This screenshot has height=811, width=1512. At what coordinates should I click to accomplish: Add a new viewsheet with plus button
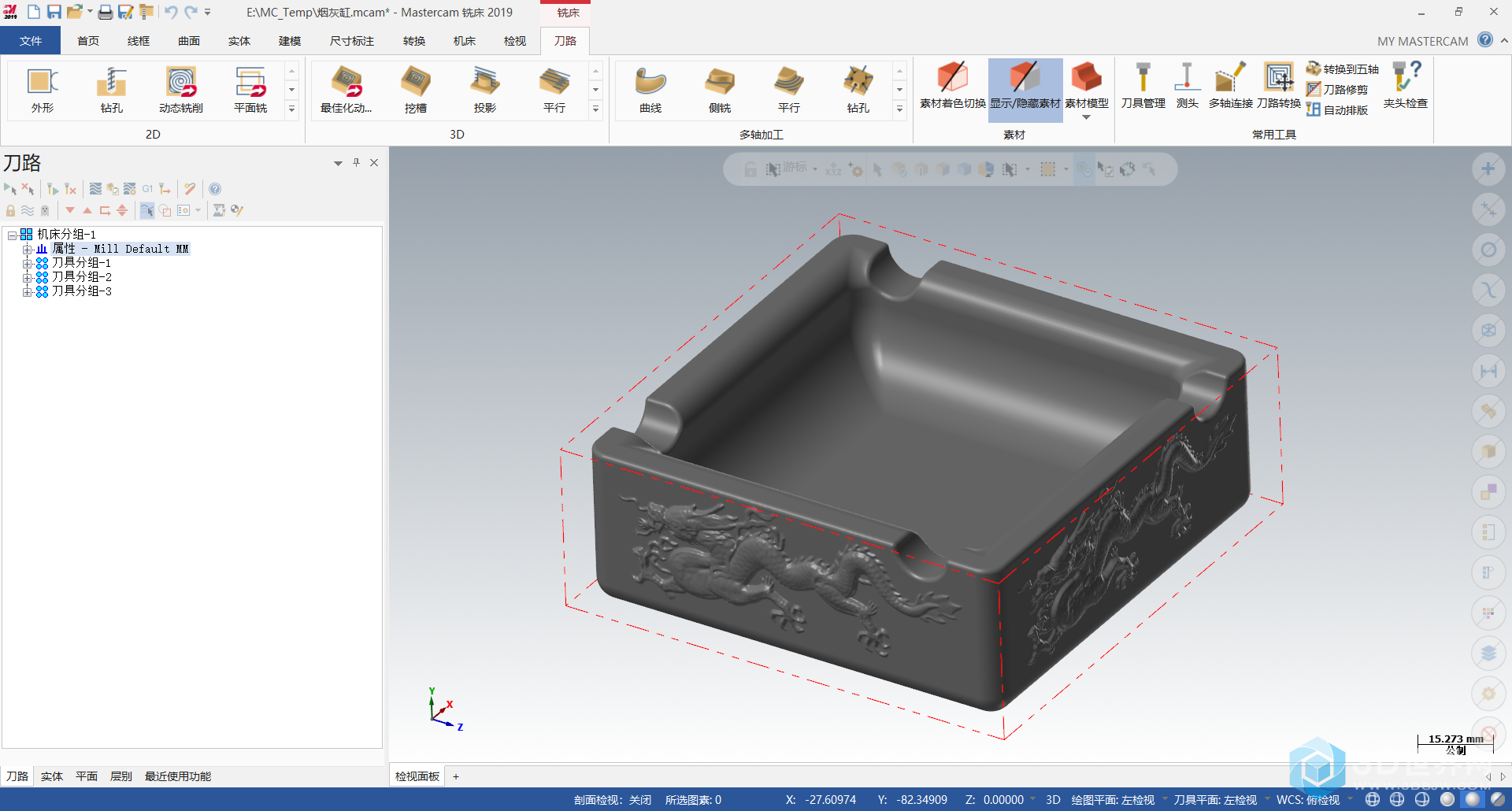click(x=456, y=776)
